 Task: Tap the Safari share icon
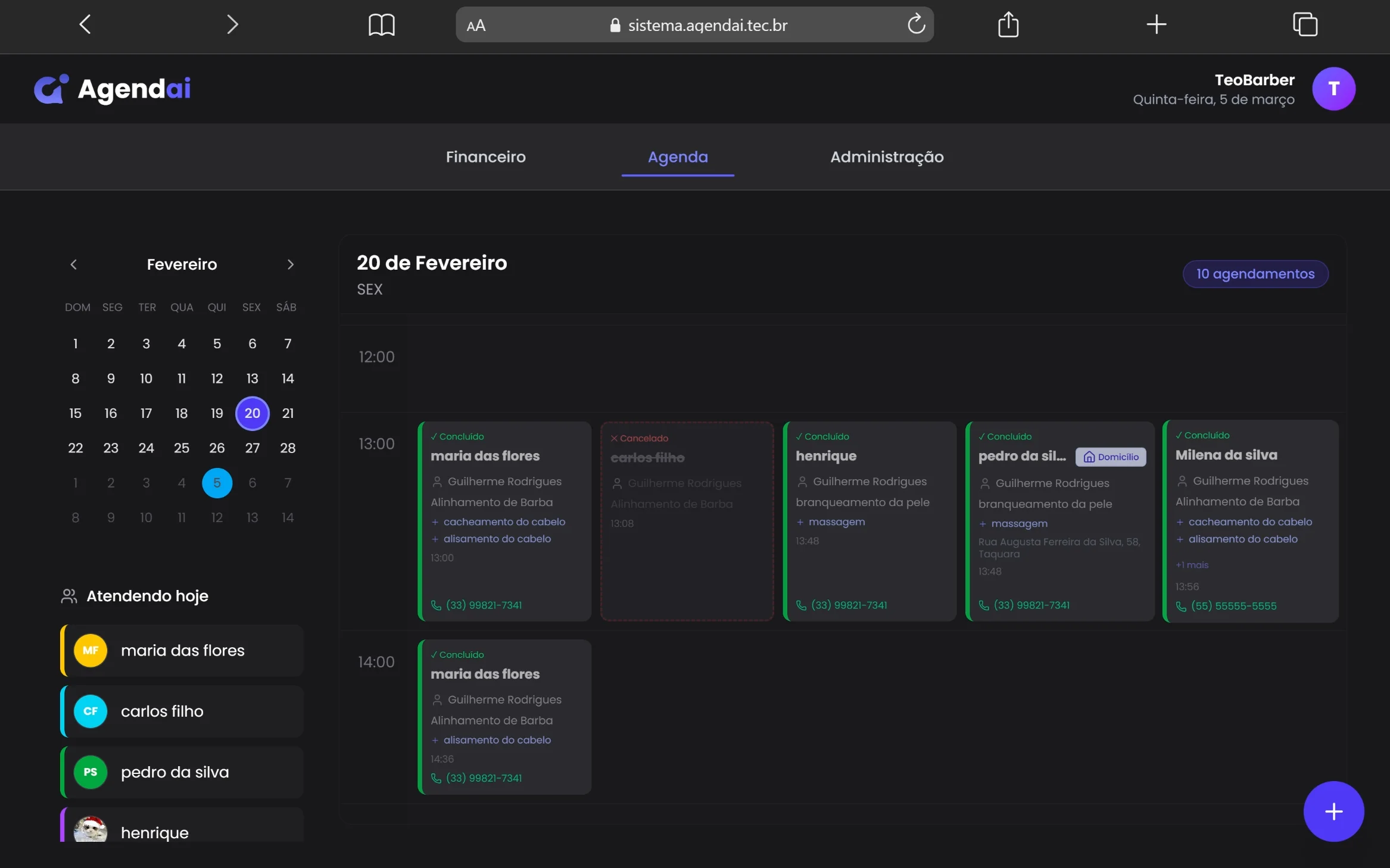coord(1008,25)
